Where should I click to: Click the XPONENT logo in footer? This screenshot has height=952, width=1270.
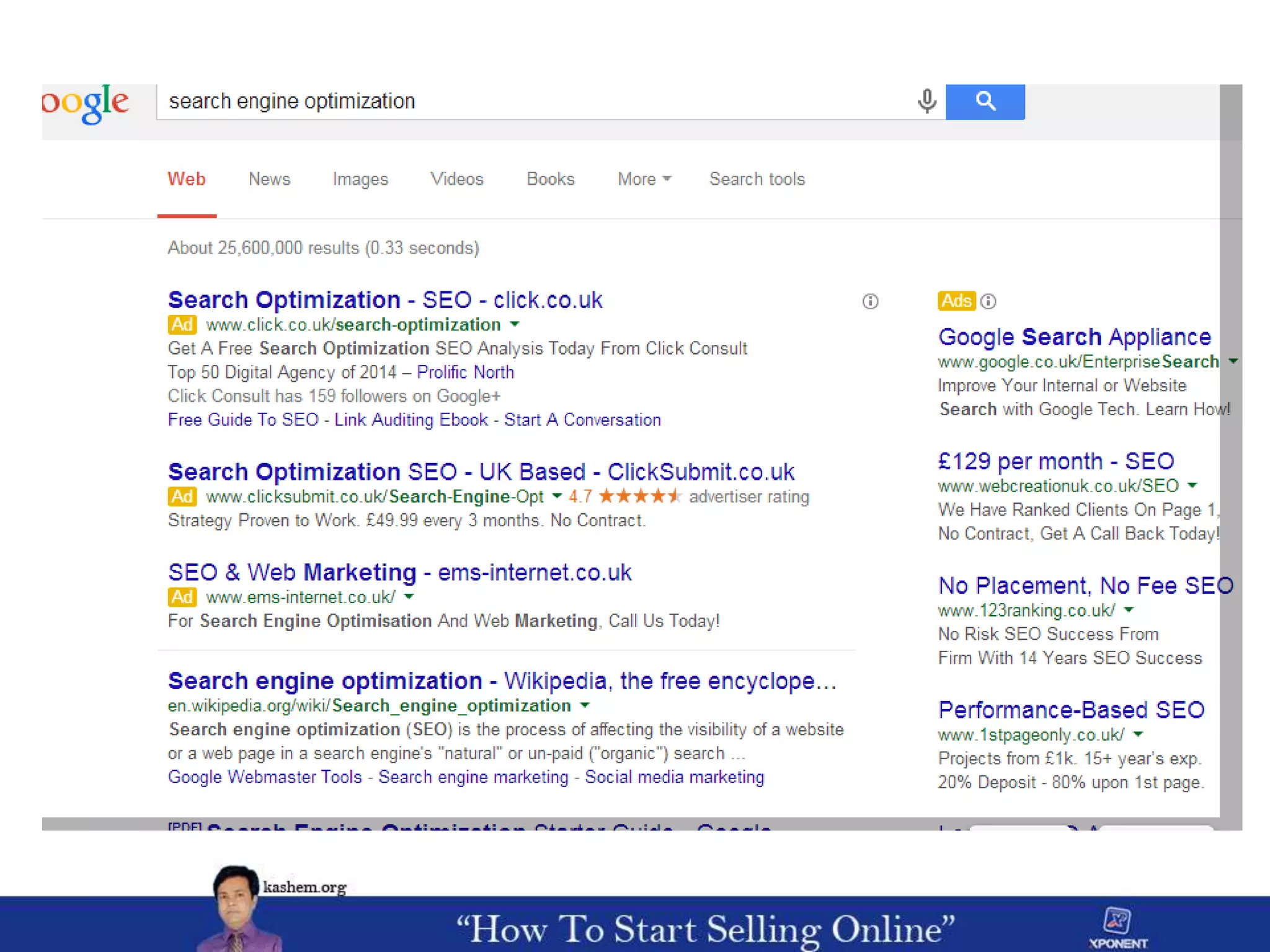pyautogui.click(x=1117, y=928)
